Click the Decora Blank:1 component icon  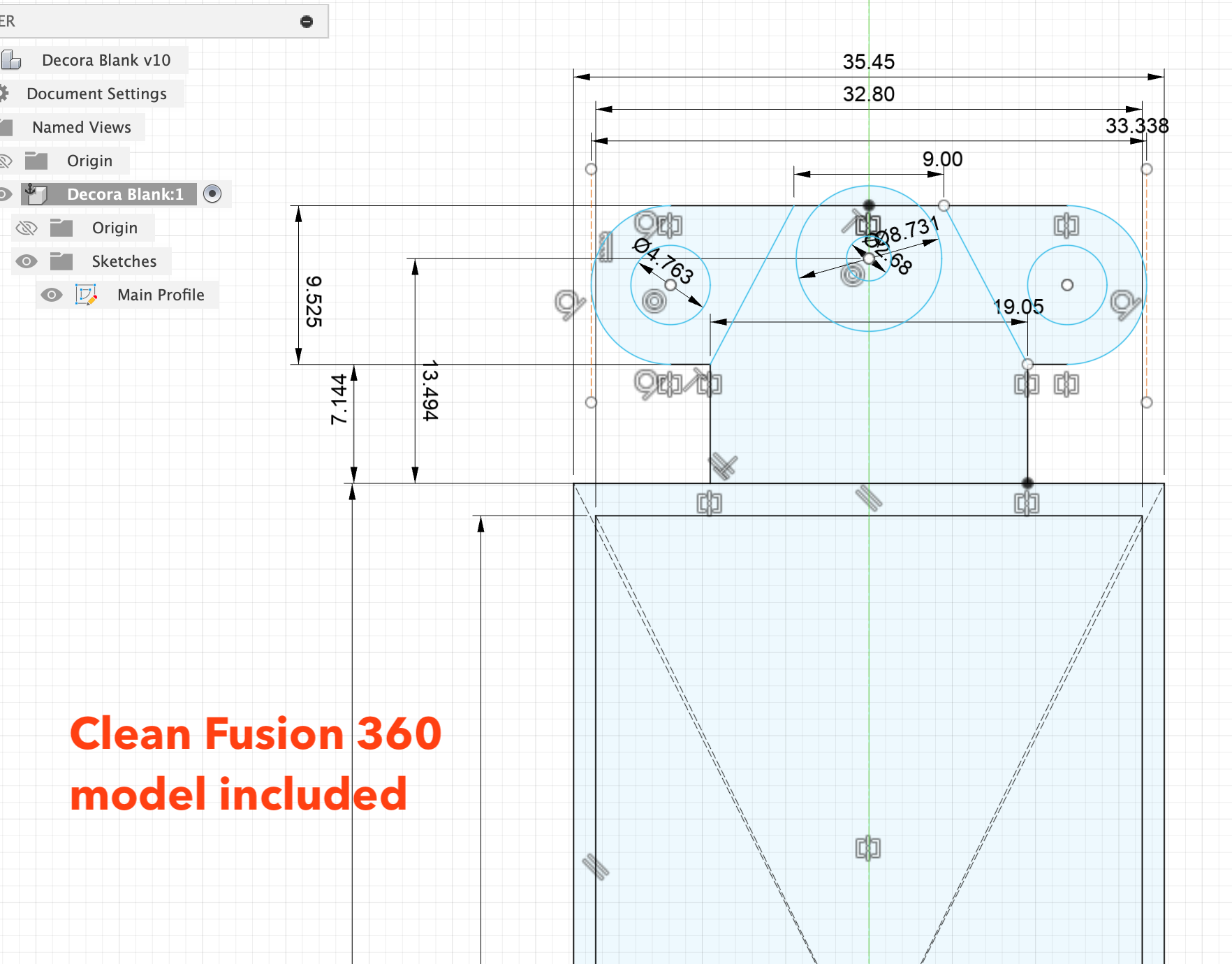35,193
